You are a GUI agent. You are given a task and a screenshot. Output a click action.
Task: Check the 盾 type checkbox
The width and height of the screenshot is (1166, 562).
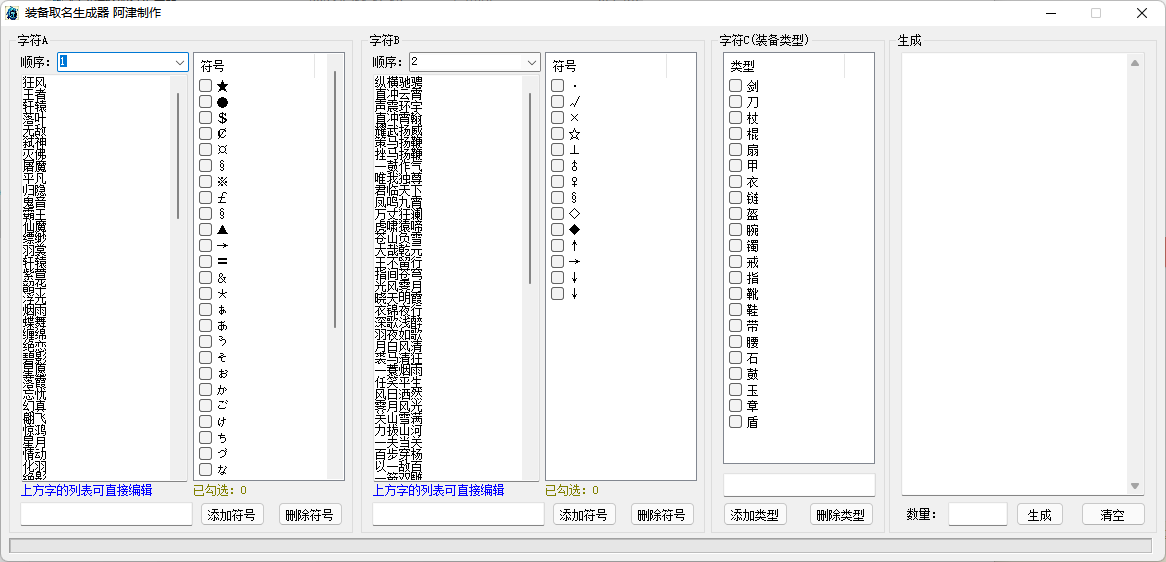(735, 422)
